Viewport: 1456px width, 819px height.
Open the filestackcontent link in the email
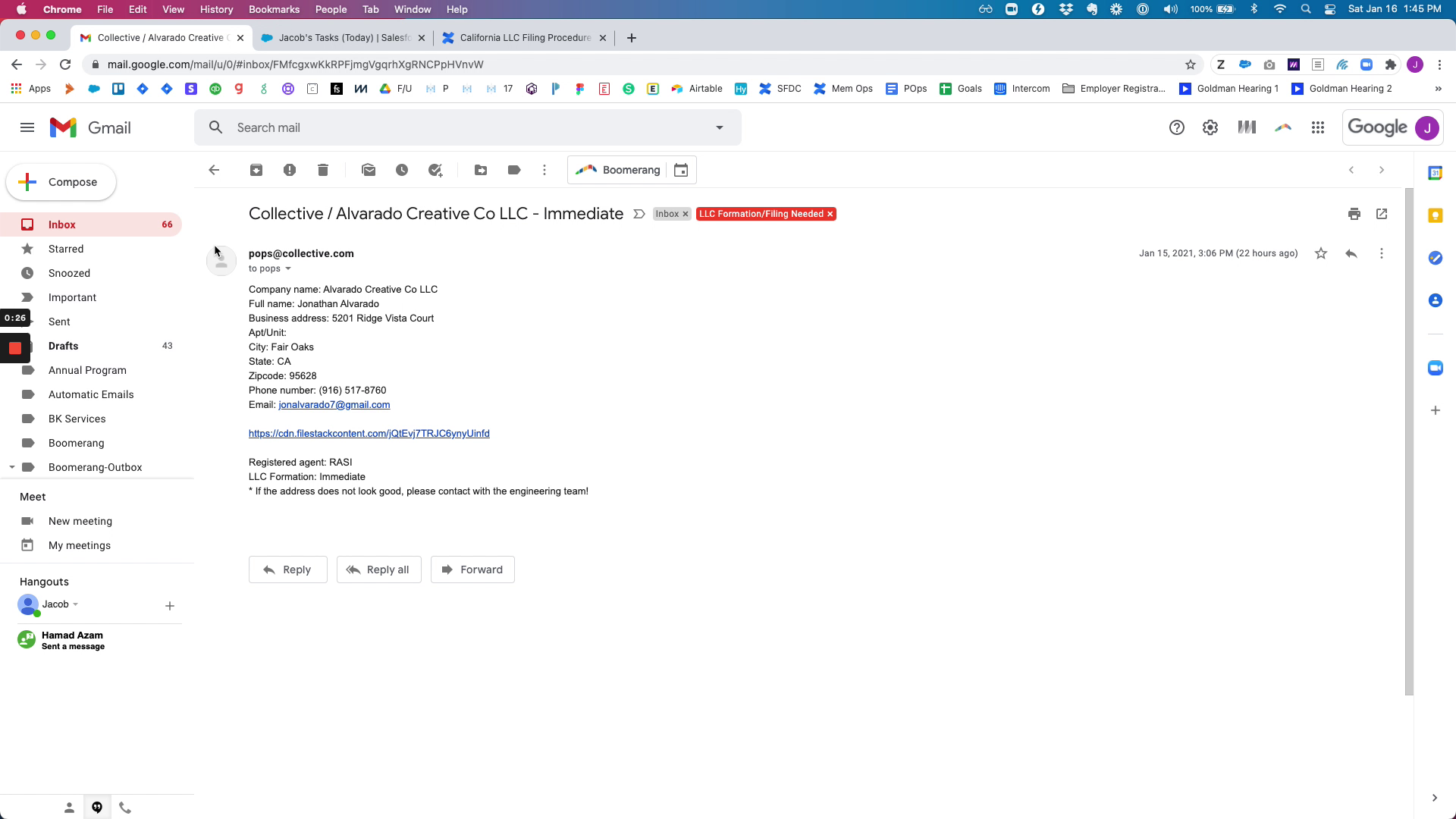point(369,434)
